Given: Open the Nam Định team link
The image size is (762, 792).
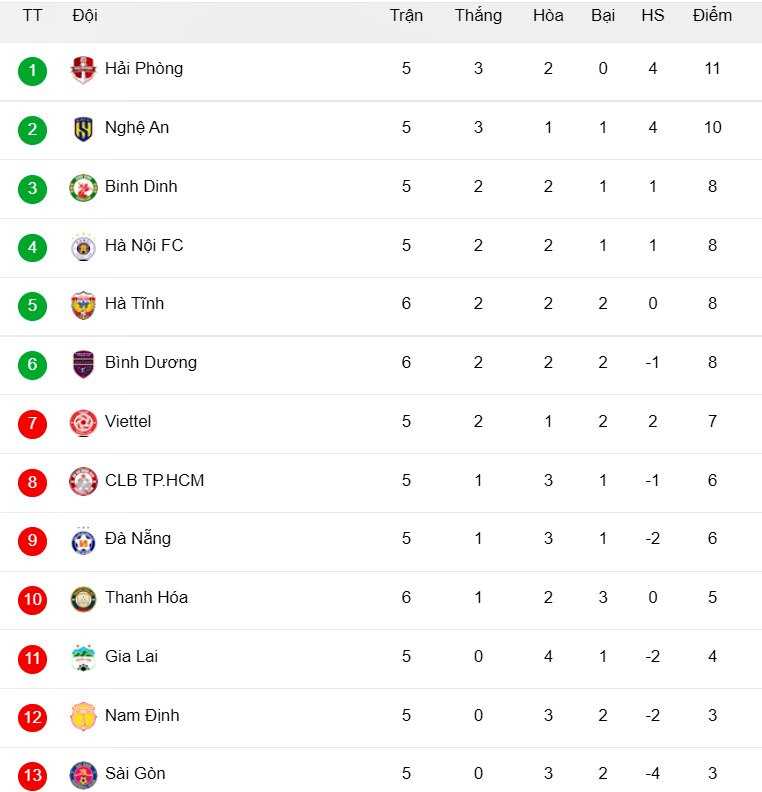Looking at the screenshot, I should (x=142, y=715).
